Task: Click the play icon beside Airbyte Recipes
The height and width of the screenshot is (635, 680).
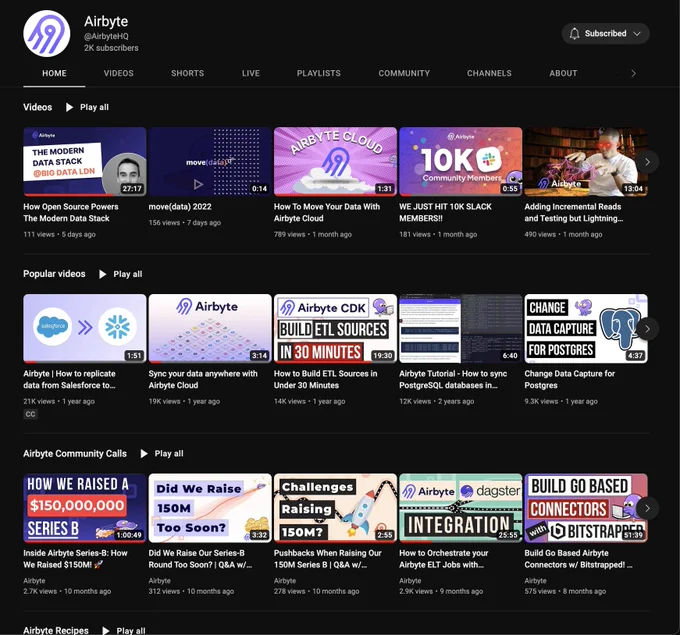Action: 105,631
